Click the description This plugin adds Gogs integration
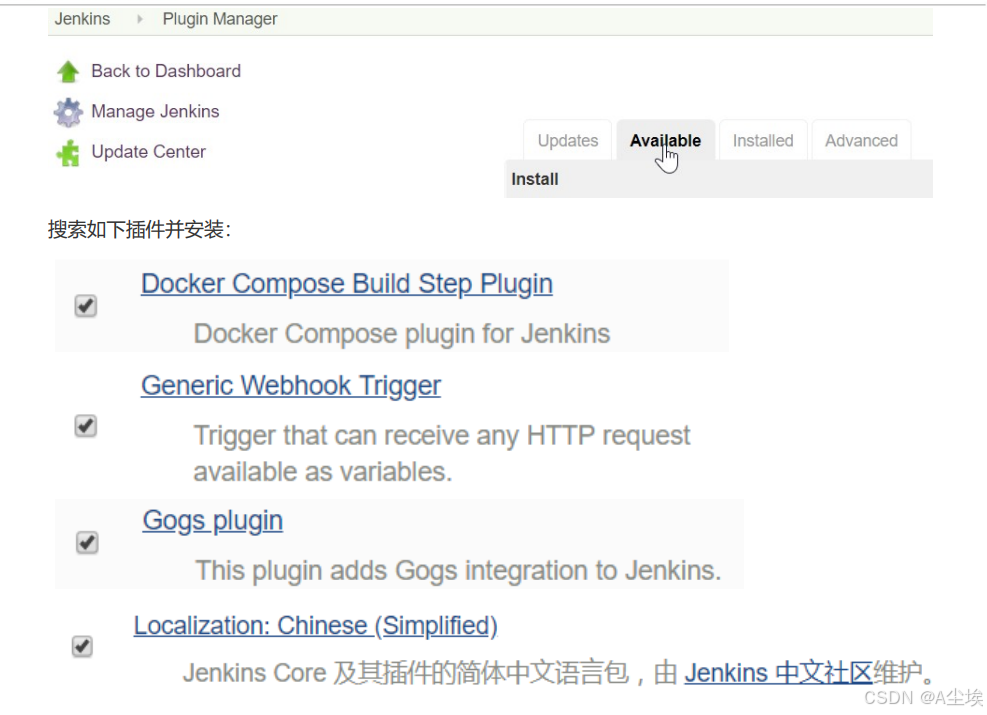Viewport: 987px width, 715px height. [458, 571]
